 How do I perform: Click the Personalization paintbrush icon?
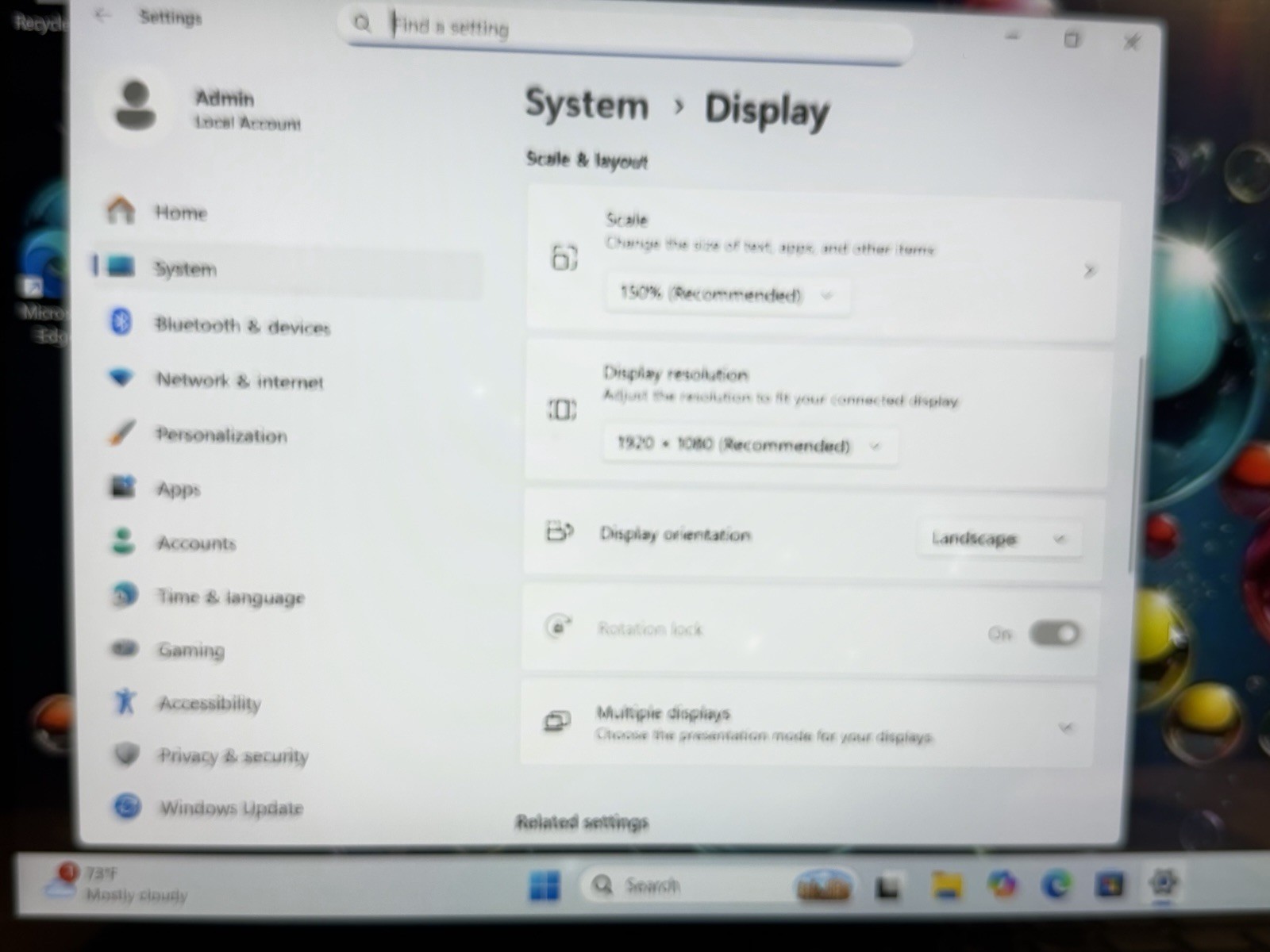(121, 432)
